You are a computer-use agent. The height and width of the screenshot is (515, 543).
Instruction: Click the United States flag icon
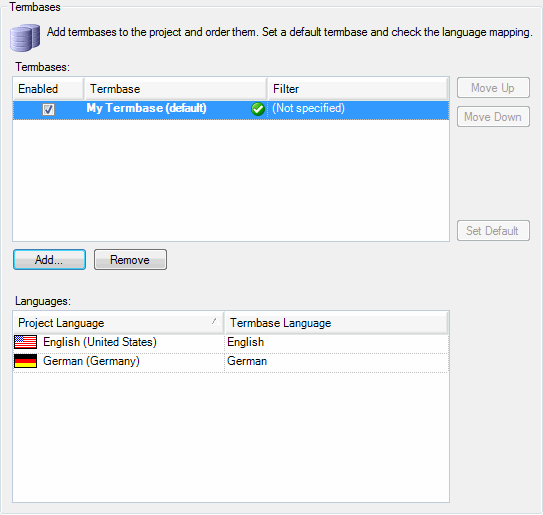point(25,342)
